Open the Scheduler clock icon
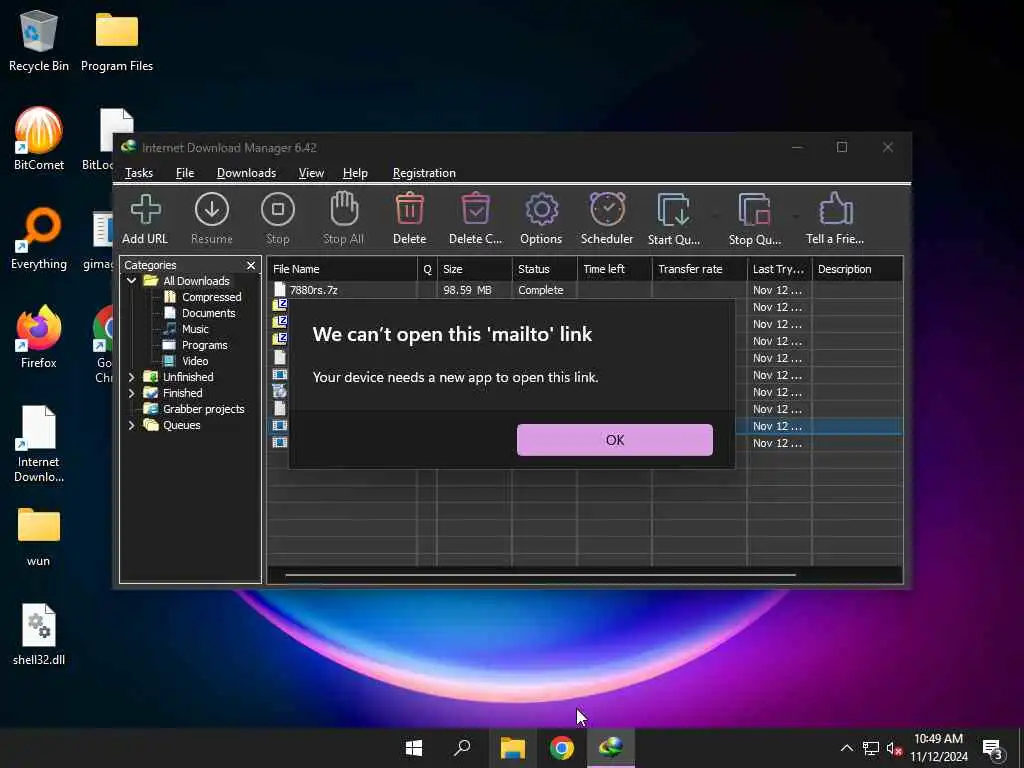 click(607, 210)
